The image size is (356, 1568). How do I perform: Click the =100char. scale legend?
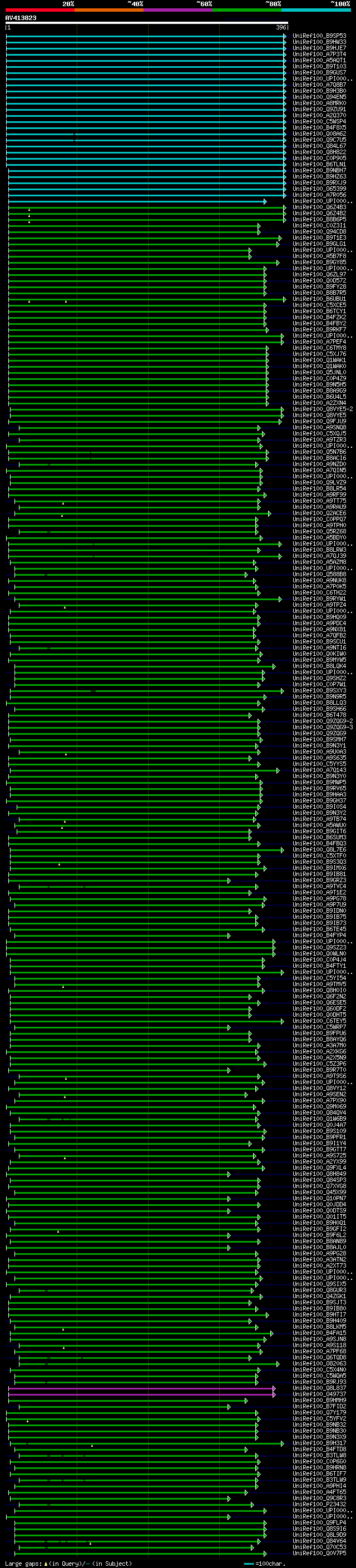click(265, 1563)
